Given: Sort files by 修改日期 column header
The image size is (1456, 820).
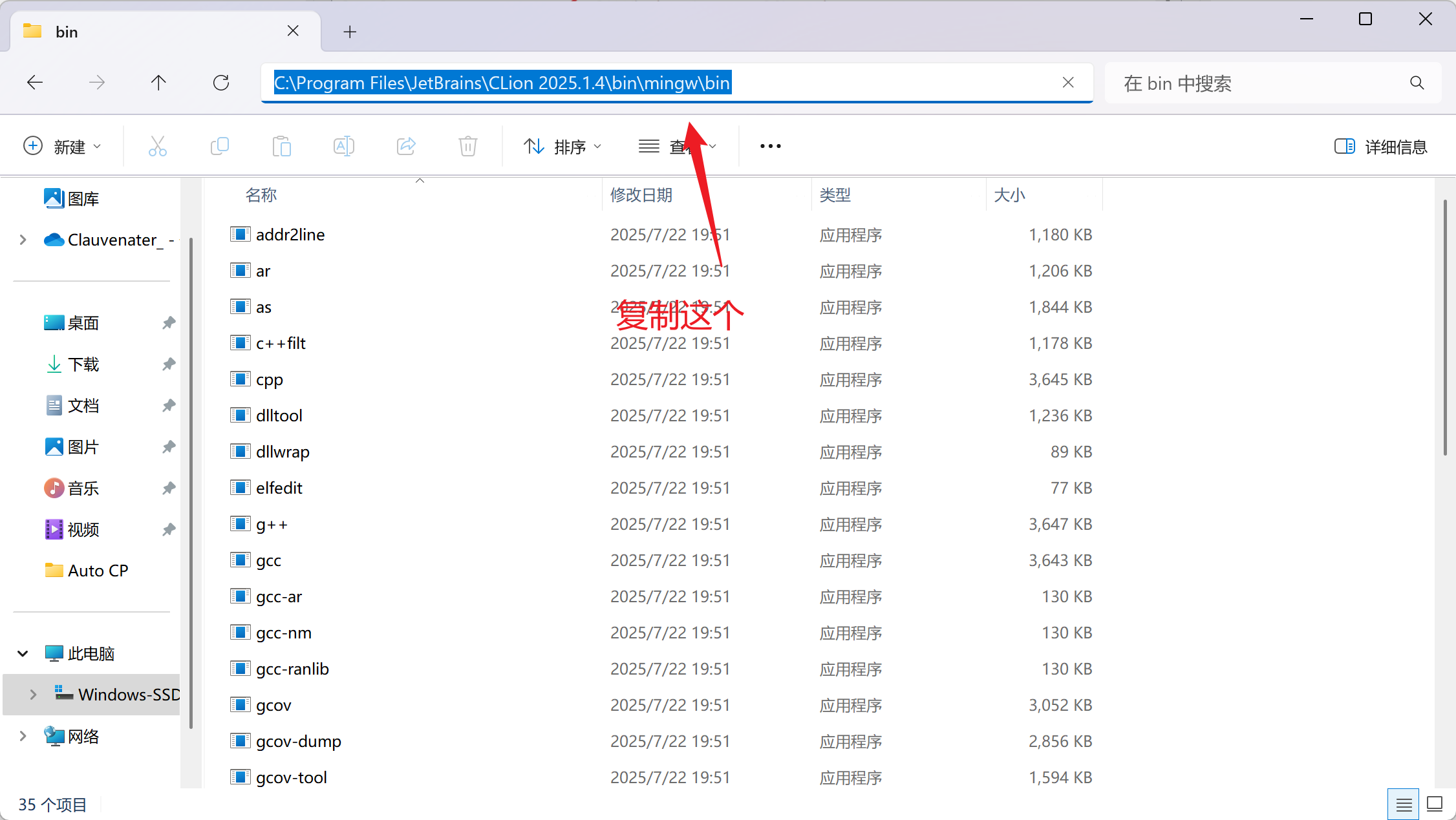Looking at the screenshot, I should [641, 195].
